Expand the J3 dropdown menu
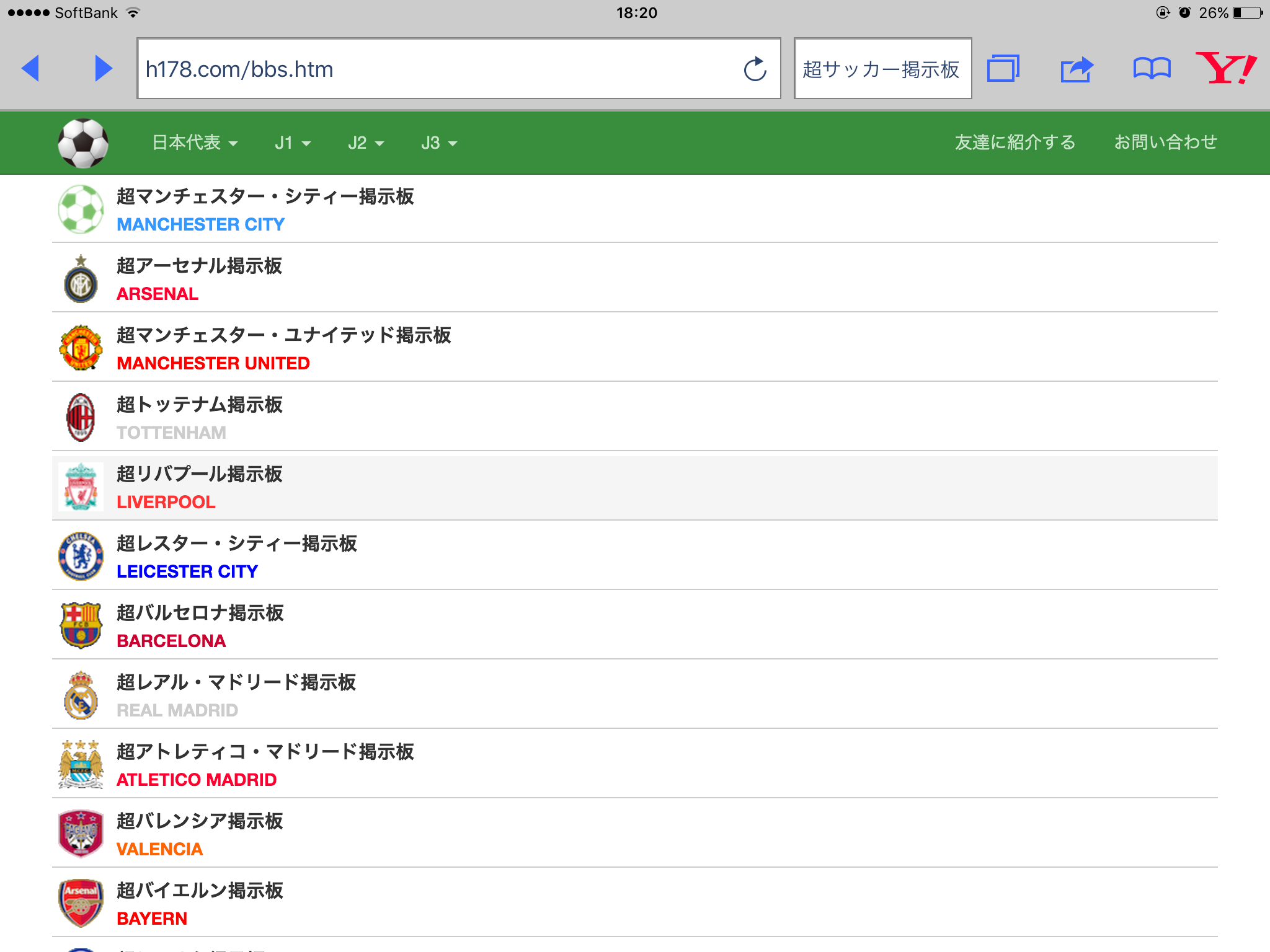 pyautogui.click(x=438, y=143)
